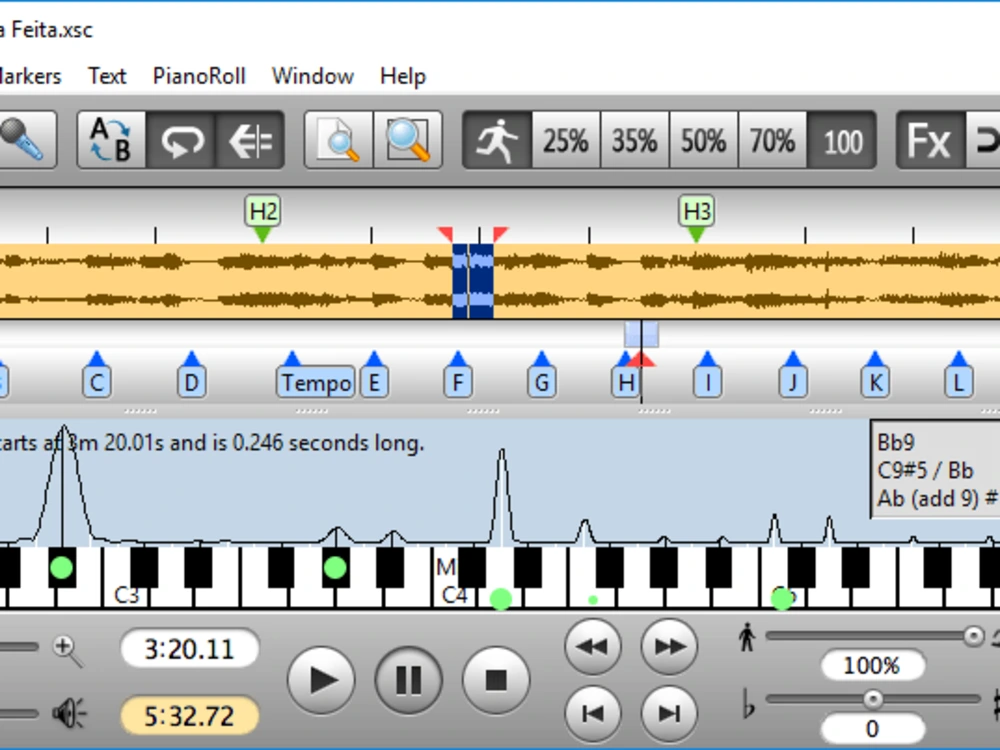
Task: Click the Pause button
Action: point(409,680)
